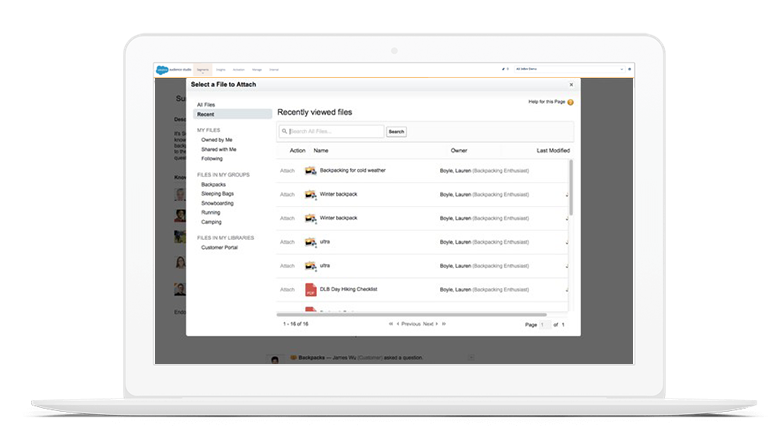The image size is (783, 447).
Task: Show files Owned by Me
Action: pos(217,140)
